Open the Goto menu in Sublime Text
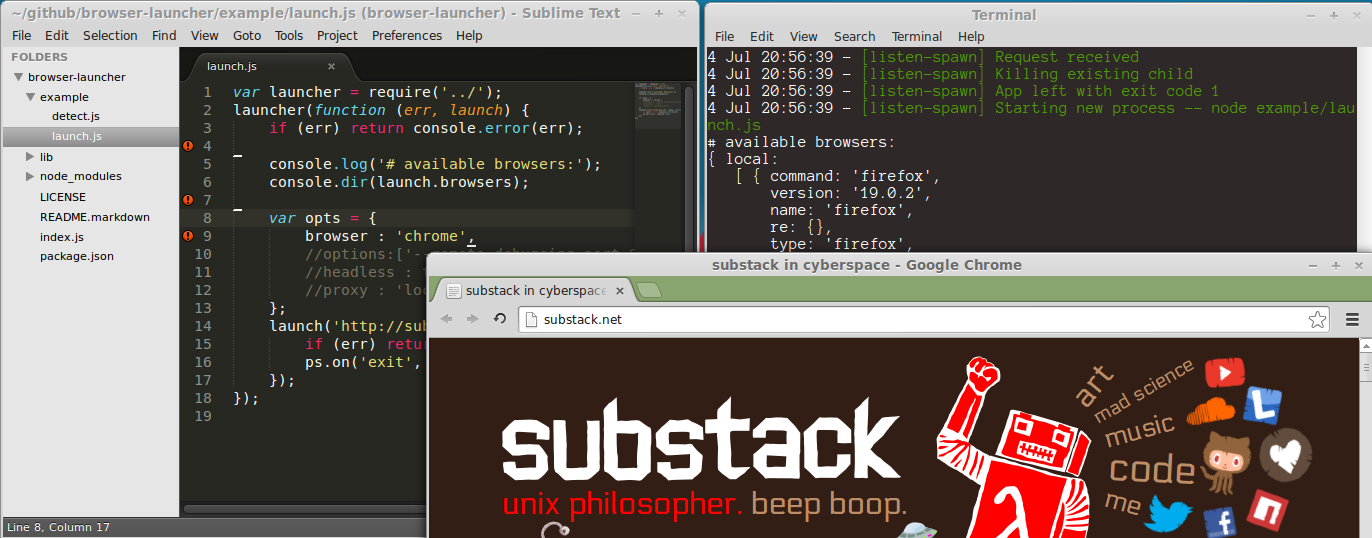 point(247,35)
